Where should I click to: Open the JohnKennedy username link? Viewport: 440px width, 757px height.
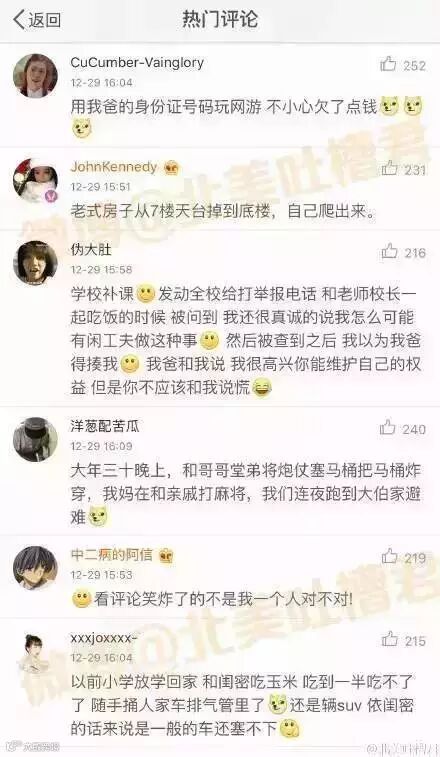click(x=114, y=167)
